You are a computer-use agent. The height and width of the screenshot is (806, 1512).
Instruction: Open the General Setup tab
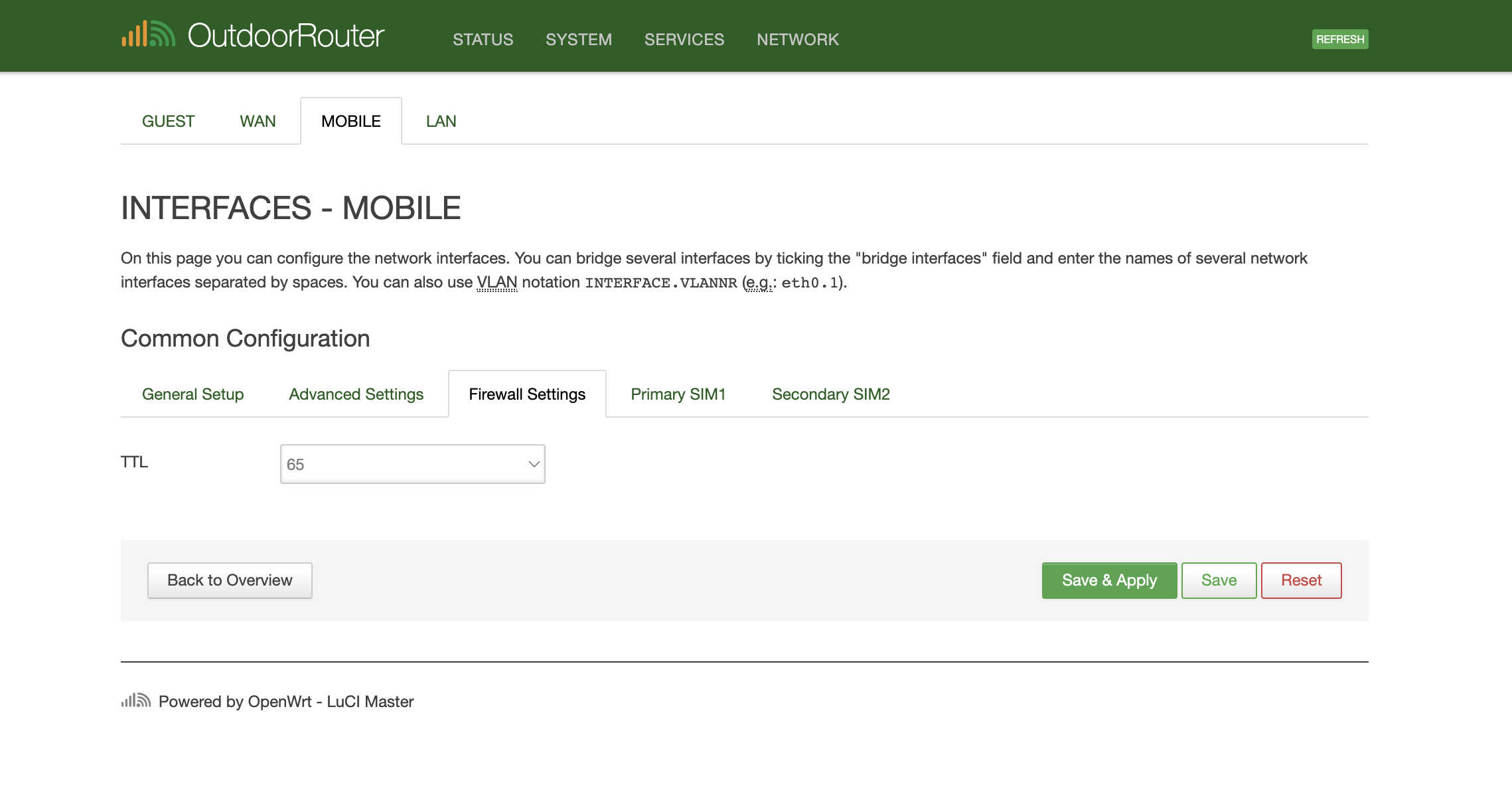click(193, 394)
